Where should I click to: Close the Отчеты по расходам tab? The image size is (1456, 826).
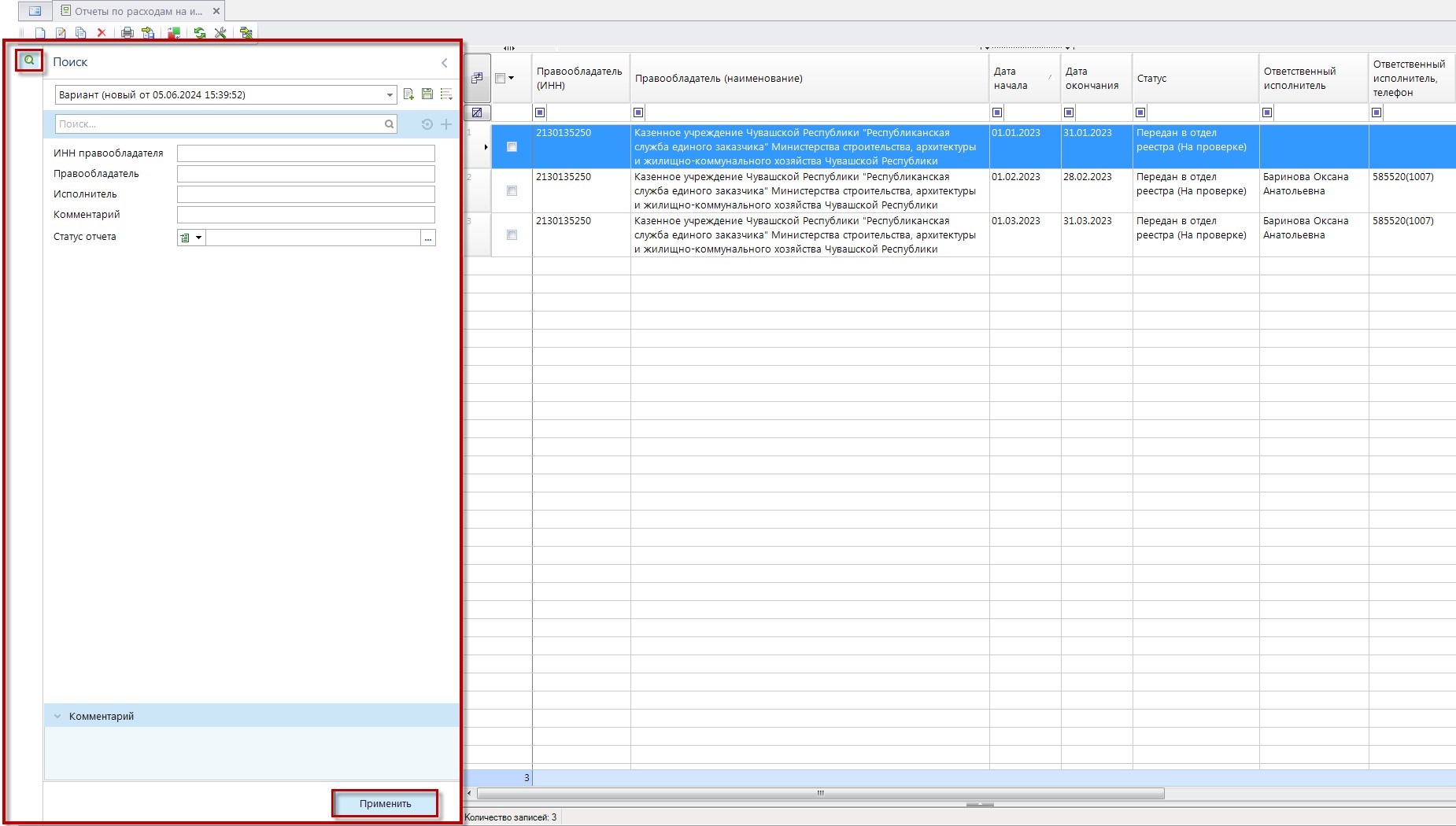[x=216, y=11]
